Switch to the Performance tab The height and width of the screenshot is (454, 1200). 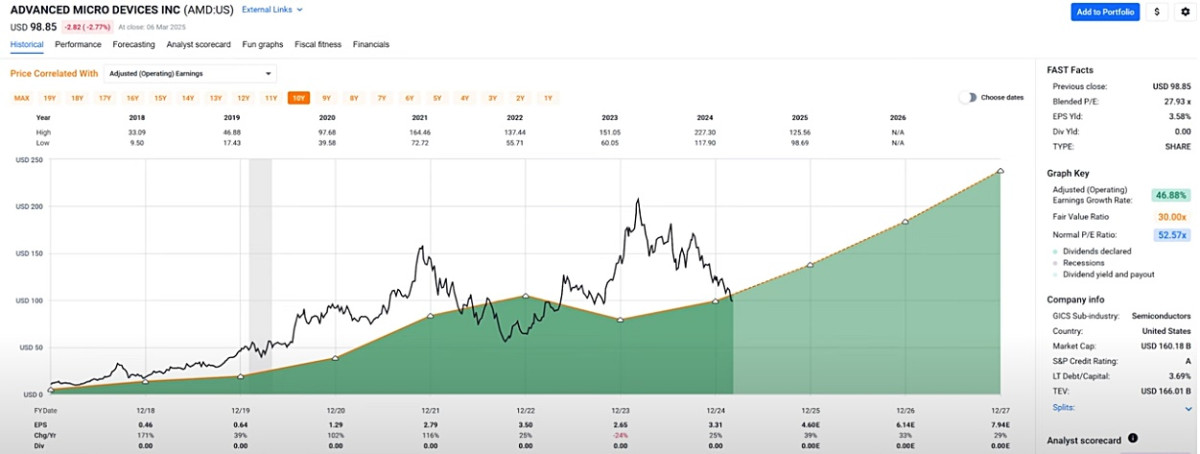point(78,45)
